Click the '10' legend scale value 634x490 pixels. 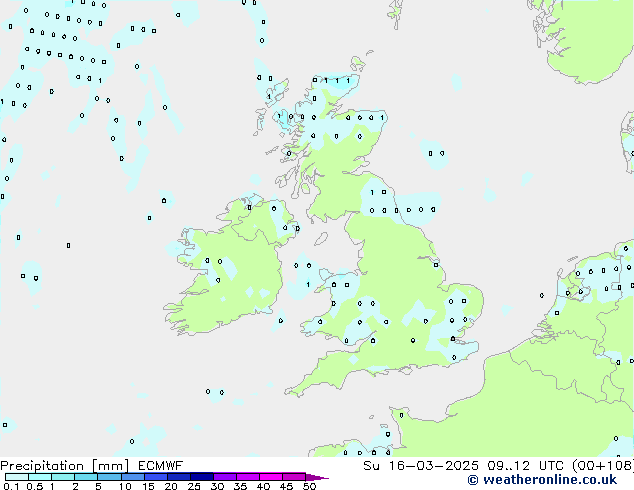pos(125,486)
